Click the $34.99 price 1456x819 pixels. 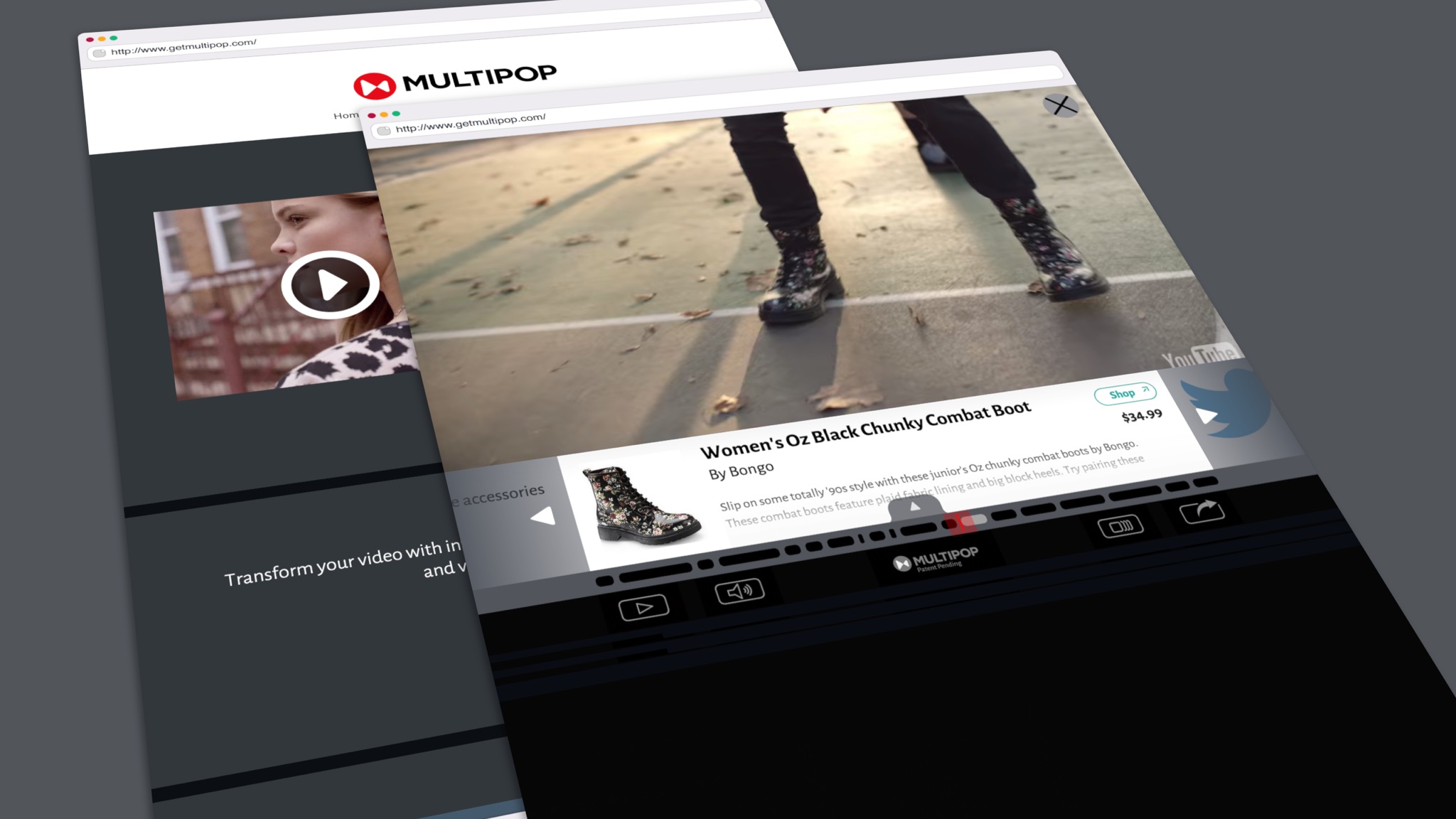tap(1142, 415)
